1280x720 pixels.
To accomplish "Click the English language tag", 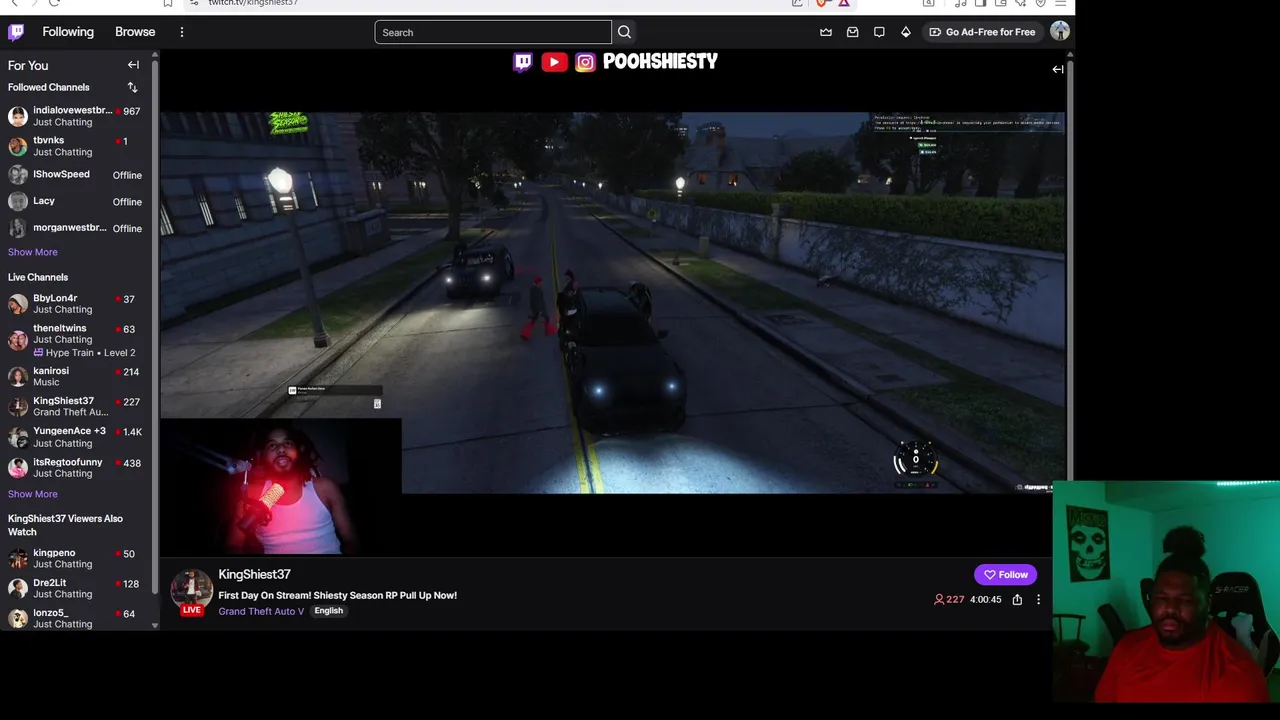I will tap(328, 611).
